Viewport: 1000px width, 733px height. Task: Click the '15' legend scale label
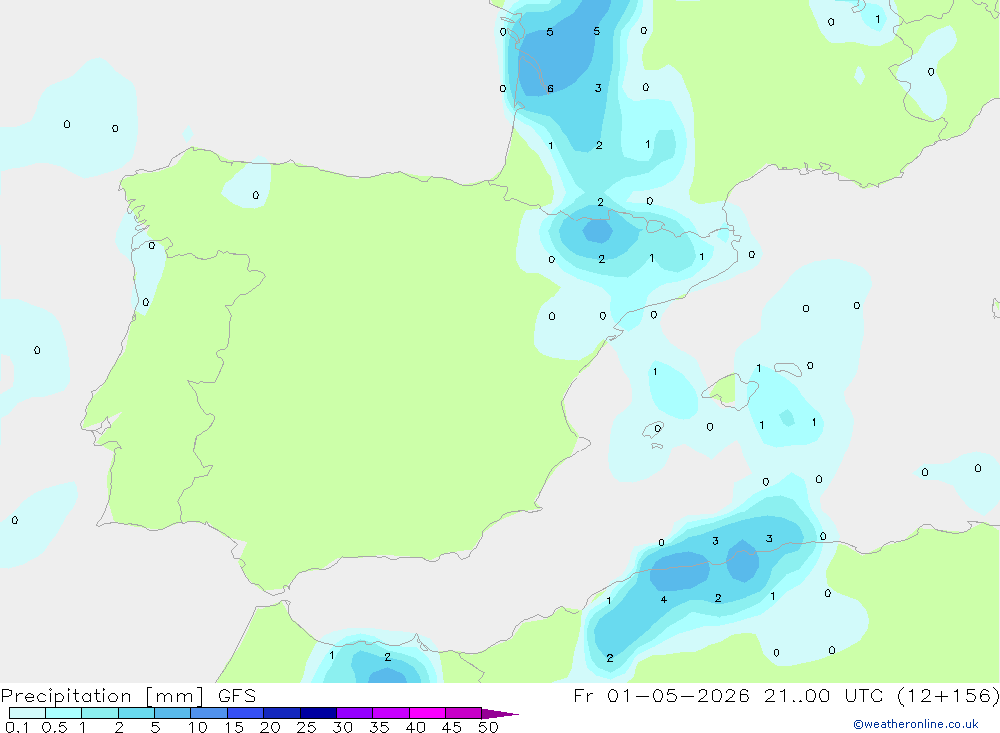tap(234, 727)
